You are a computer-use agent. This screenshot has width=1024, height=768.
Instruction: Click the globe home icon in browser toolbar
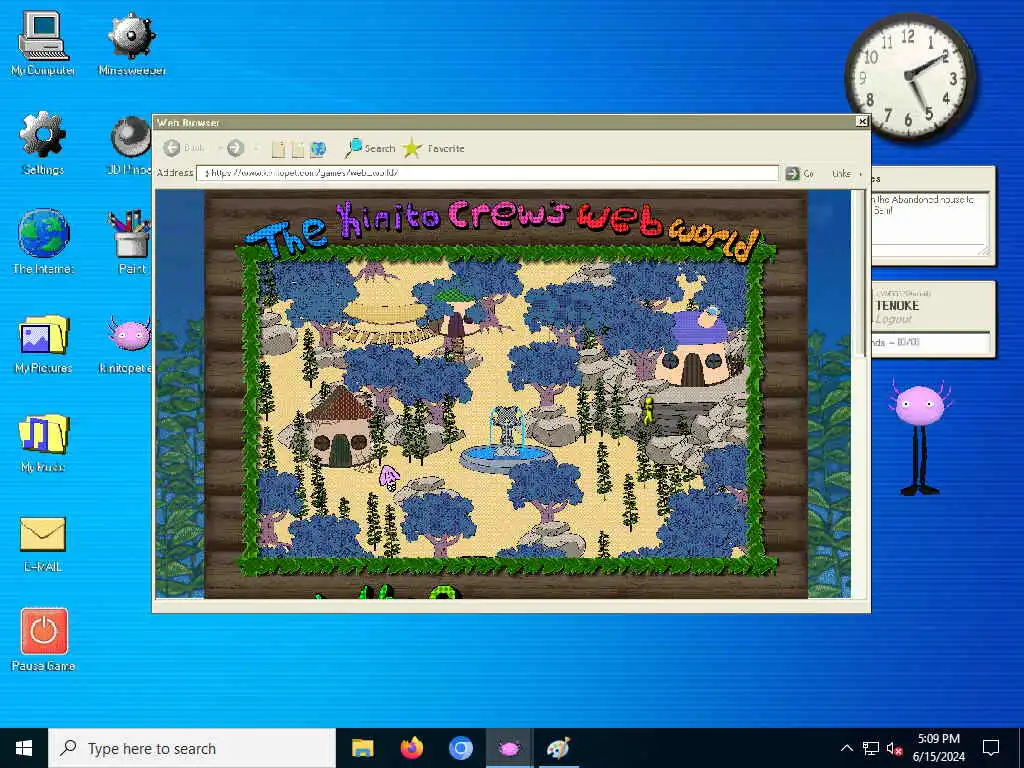coord(318,149)
